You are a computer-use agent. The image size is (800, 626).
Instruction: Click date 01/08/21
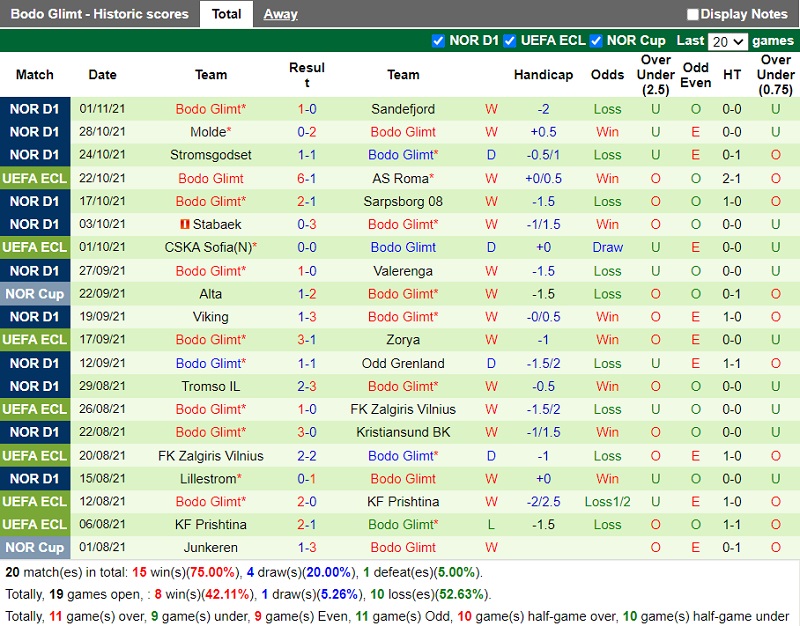pos(102,547)
